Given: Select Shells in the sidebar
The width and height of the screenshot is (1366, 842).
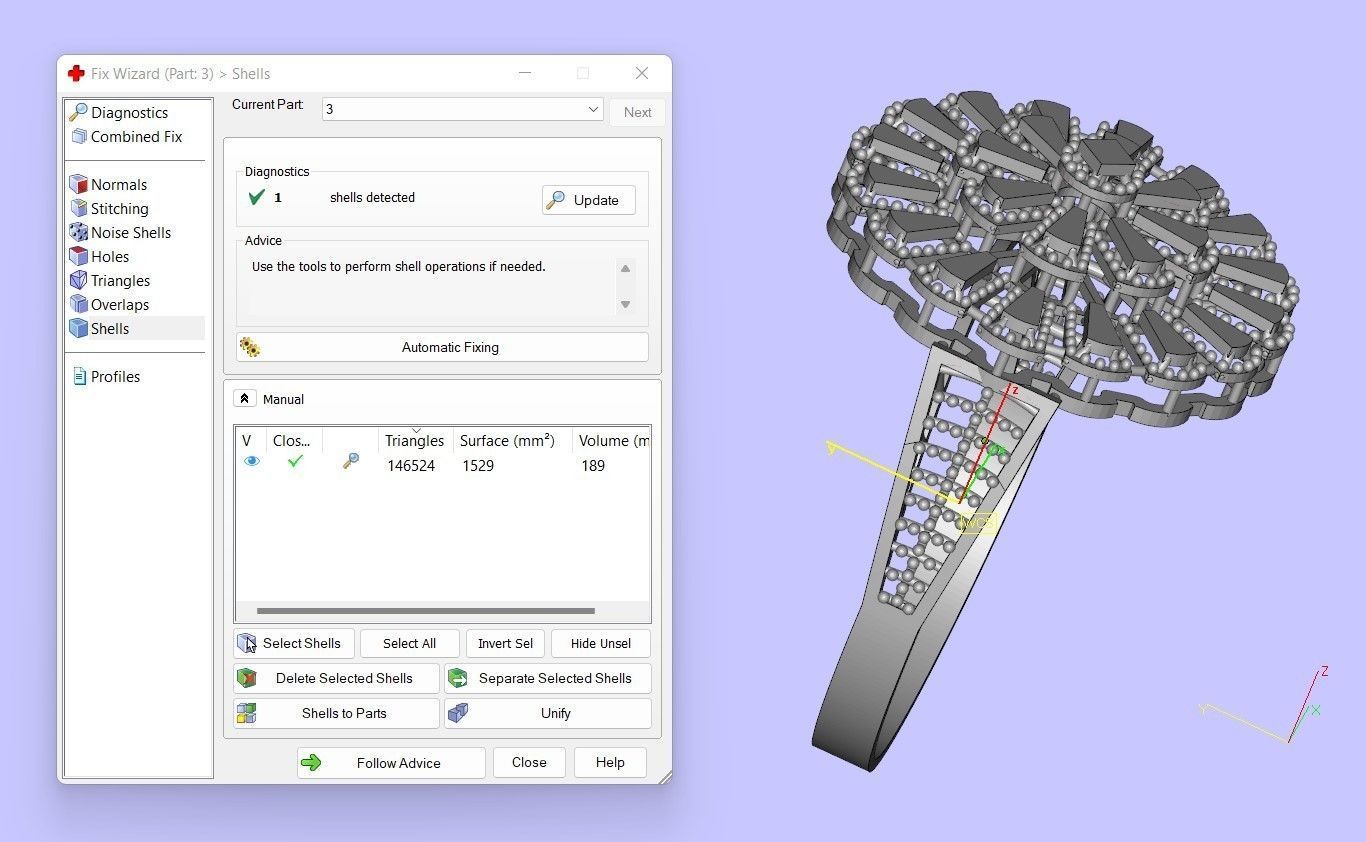Looking at the screenshot, I should coord(109,329).
